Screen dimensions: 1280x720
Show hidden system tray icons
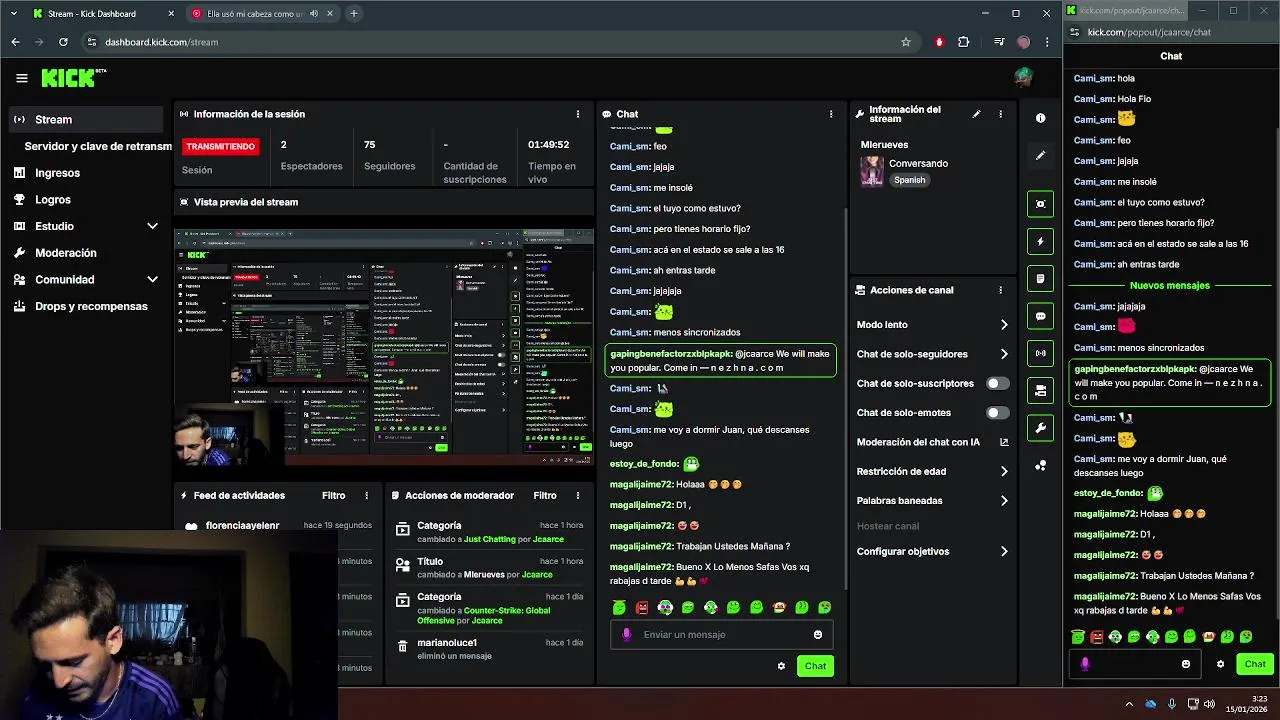tap(1129, 704)
